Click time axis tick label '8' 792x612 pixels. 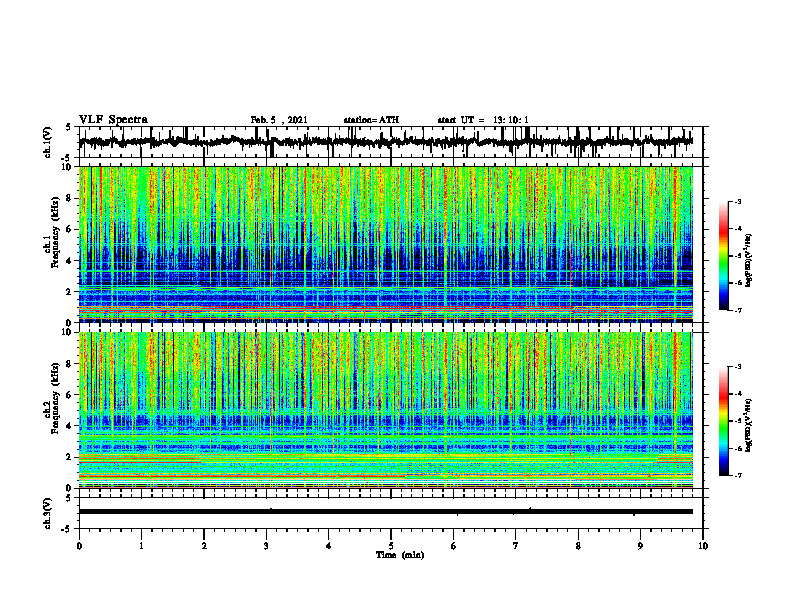[x=578, y=546]
